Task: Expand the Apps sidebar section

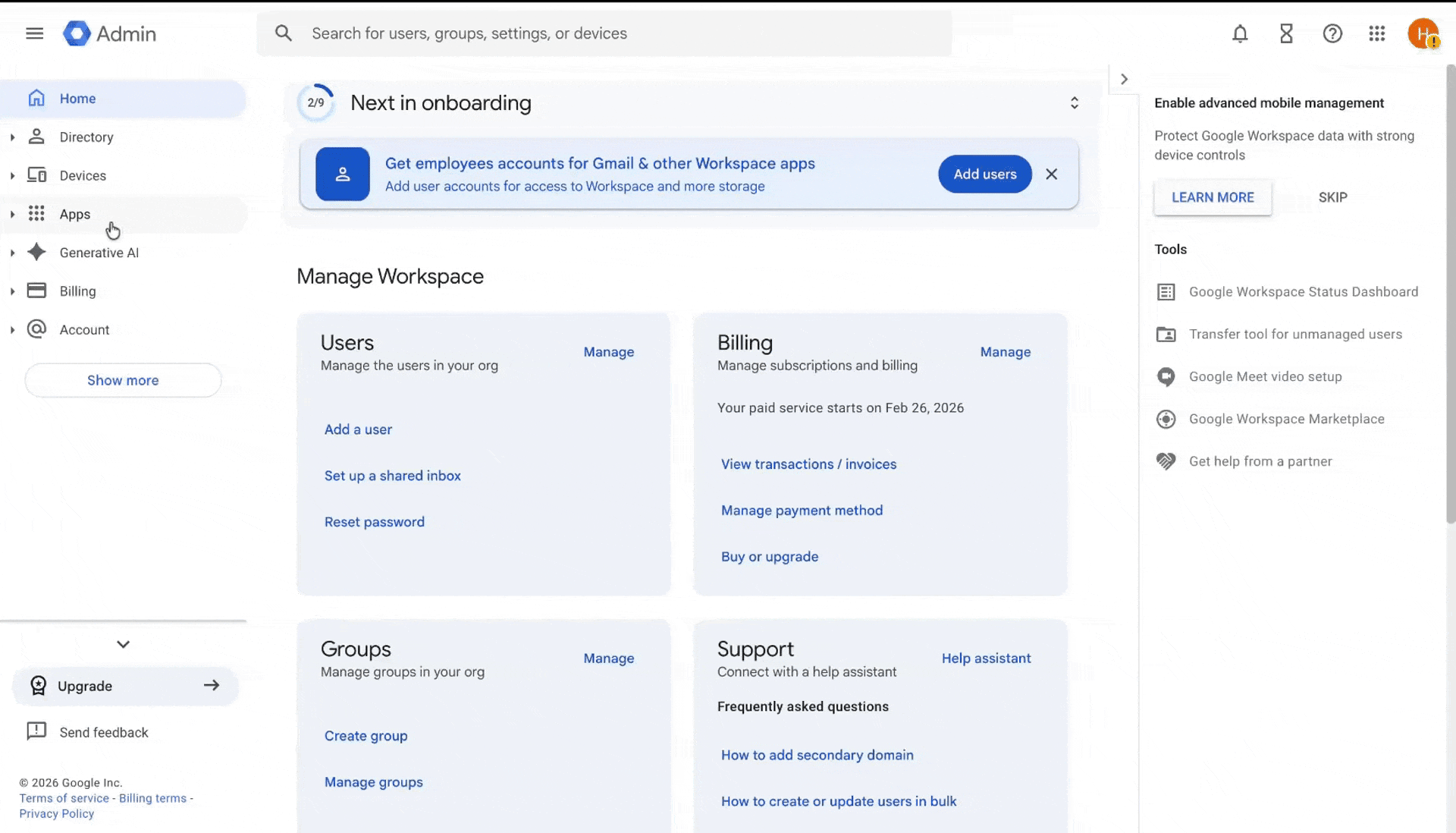Action: point(12,215)
